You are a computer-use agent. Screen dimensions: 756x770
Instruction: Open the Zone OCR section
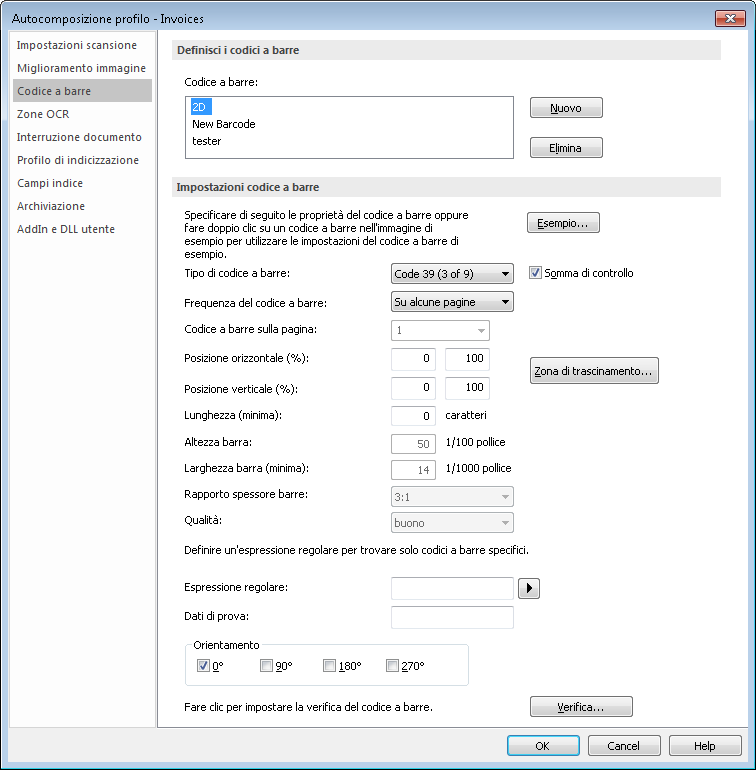click(43, 114)
